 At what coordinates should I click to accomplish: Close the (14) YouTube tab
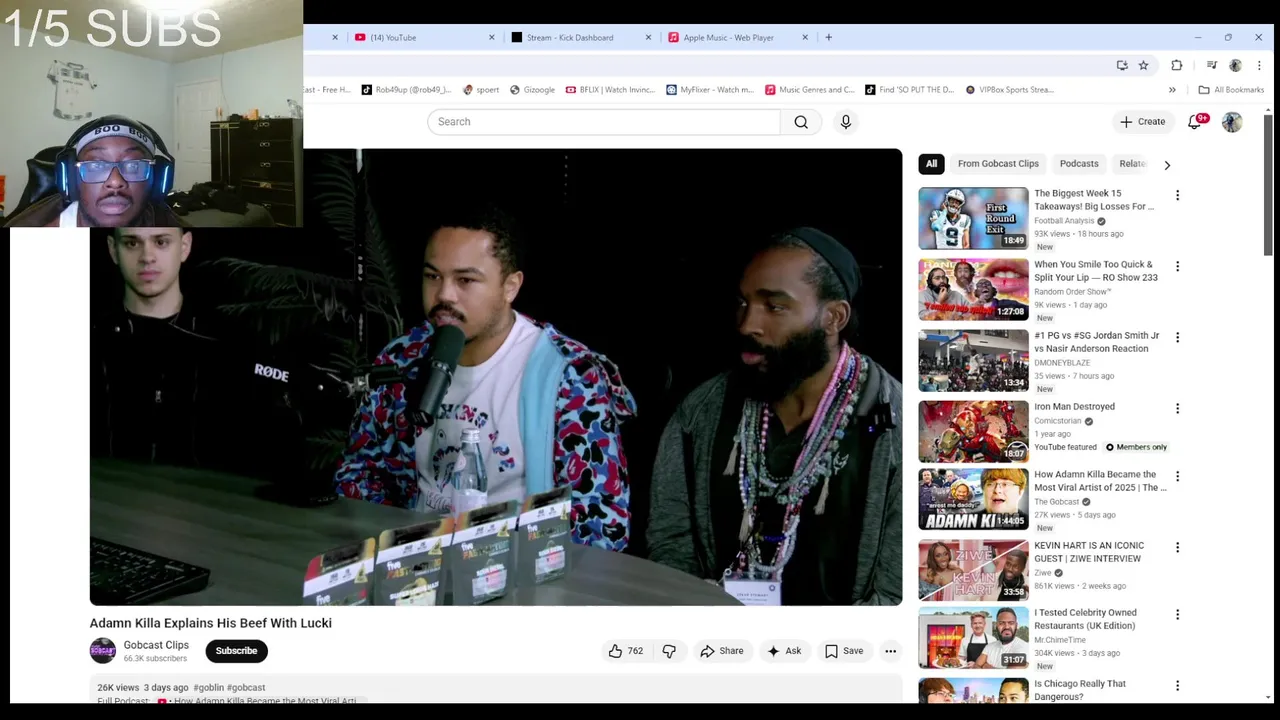click(491, 37)
